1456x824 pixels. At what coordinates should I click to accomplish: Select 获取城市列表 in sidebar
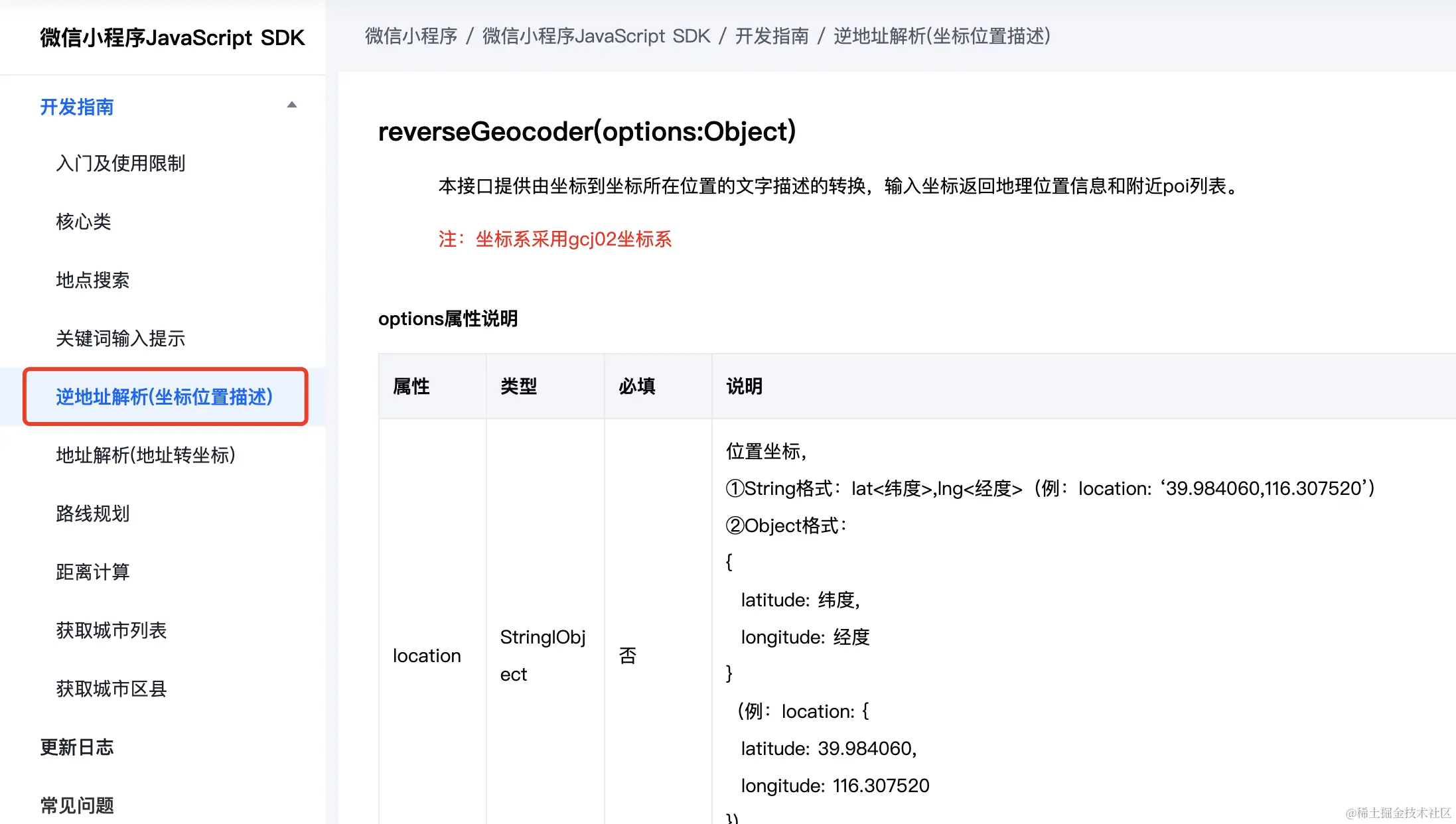coord(111,631)
